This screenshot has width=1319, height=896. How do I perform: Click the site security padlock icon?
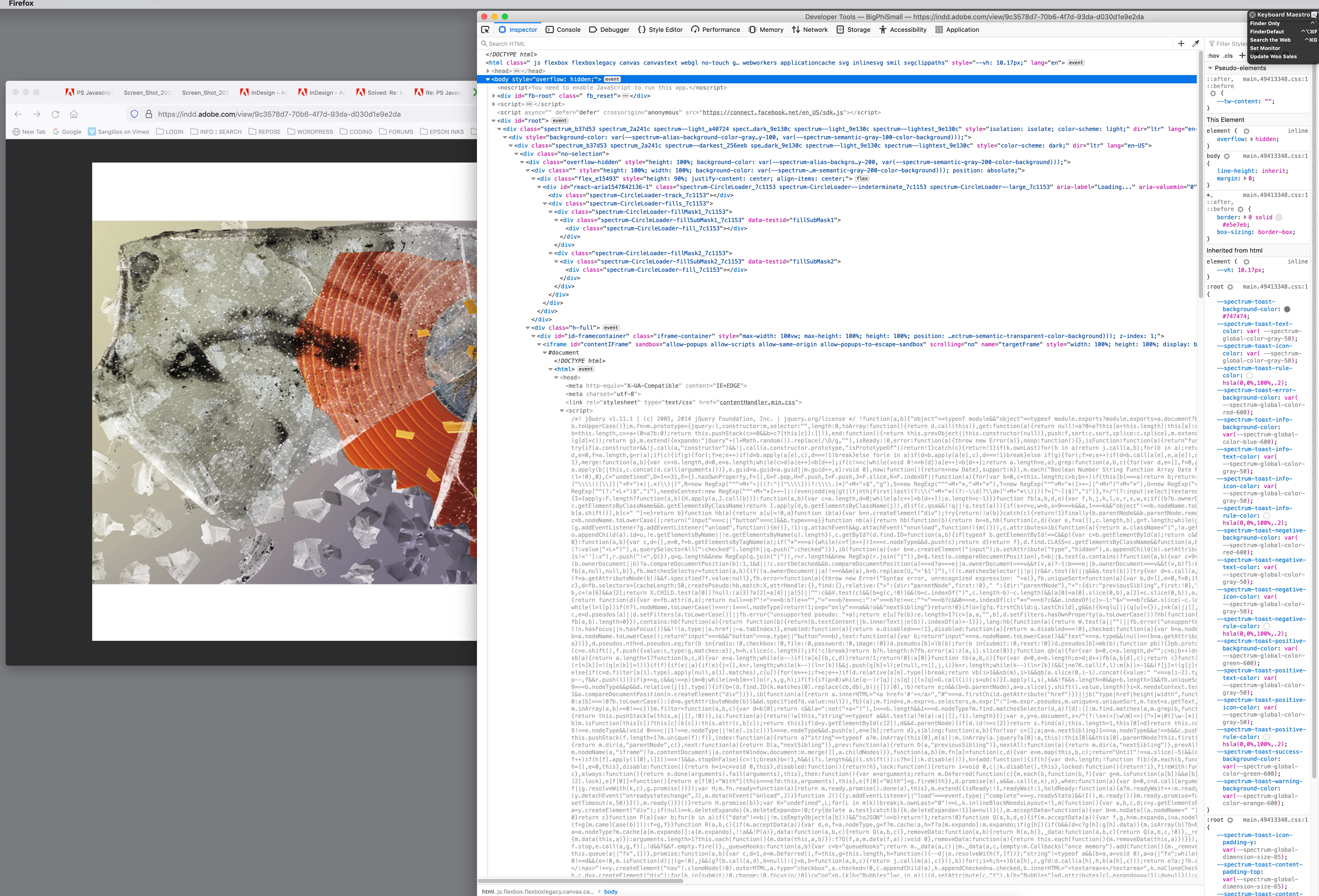point(149,114)
